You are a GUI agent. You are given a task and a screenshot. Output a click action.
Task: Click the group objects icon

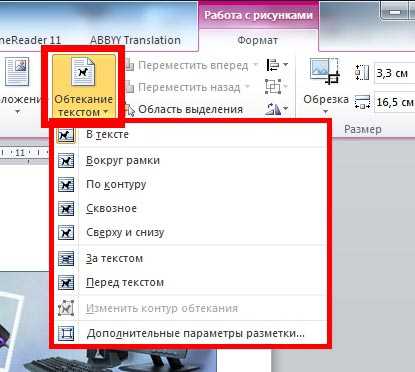click(273, 87)
